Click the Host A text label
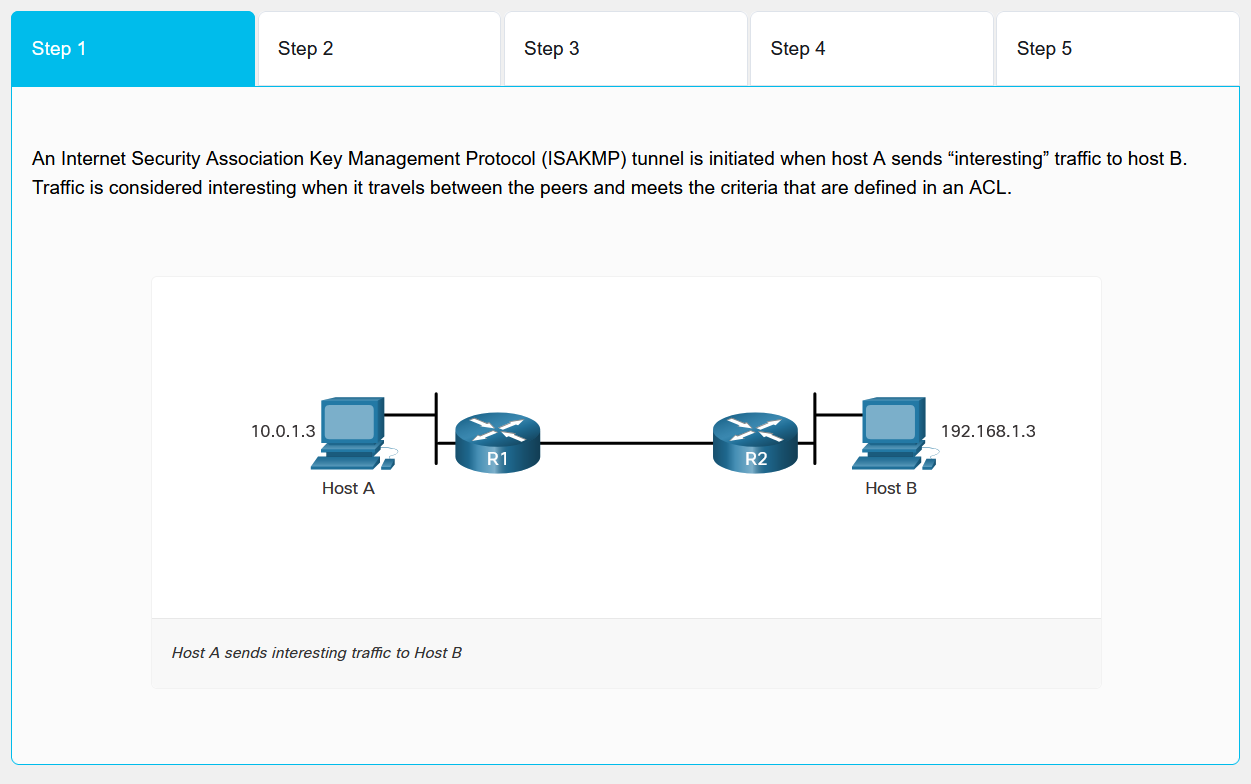The image size is (1251, 784). [348, 489]
